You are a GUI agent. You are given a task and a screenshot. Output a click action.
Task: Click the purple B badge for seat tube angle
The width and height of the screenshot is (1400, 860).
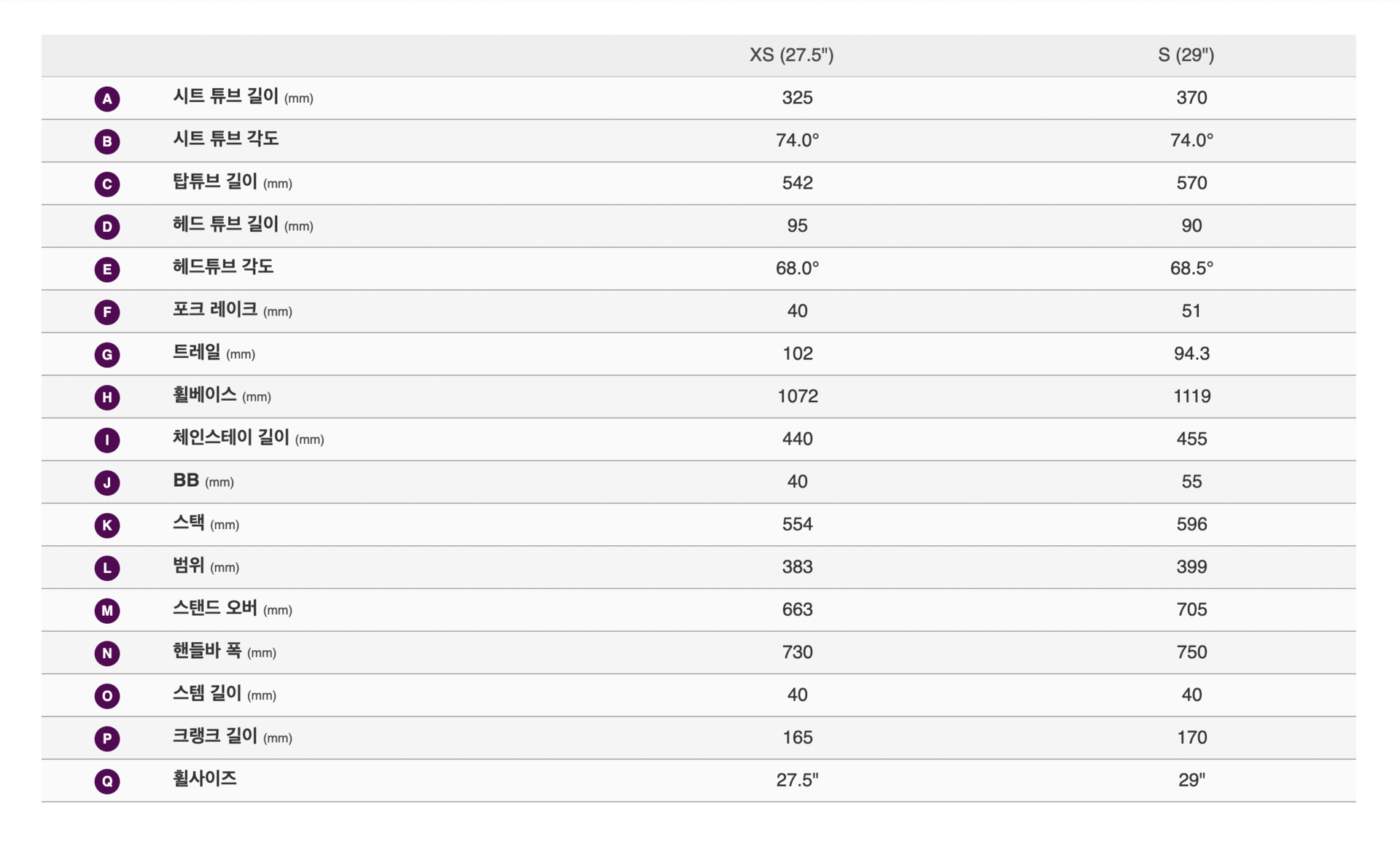click(107, 141)
